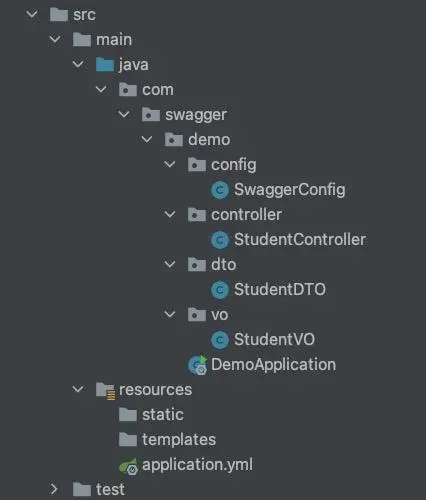Select the templates folder
This screenshot has width=426, height=500.
pyautogui.click(x=167, y=440)
